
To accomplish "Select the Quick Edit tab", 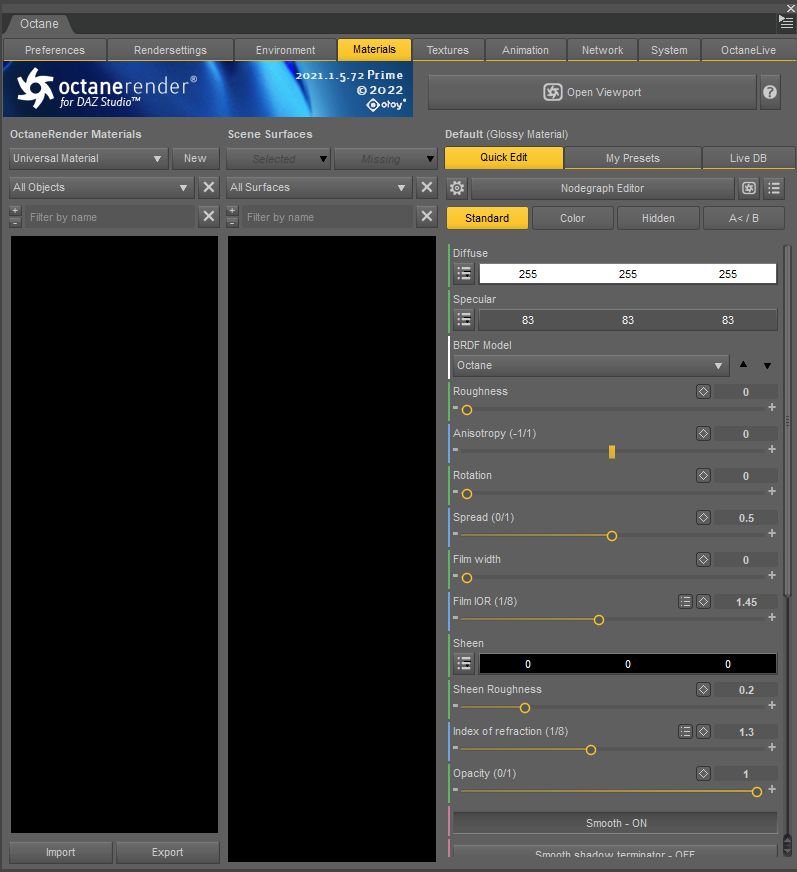I will pos(504,157).
